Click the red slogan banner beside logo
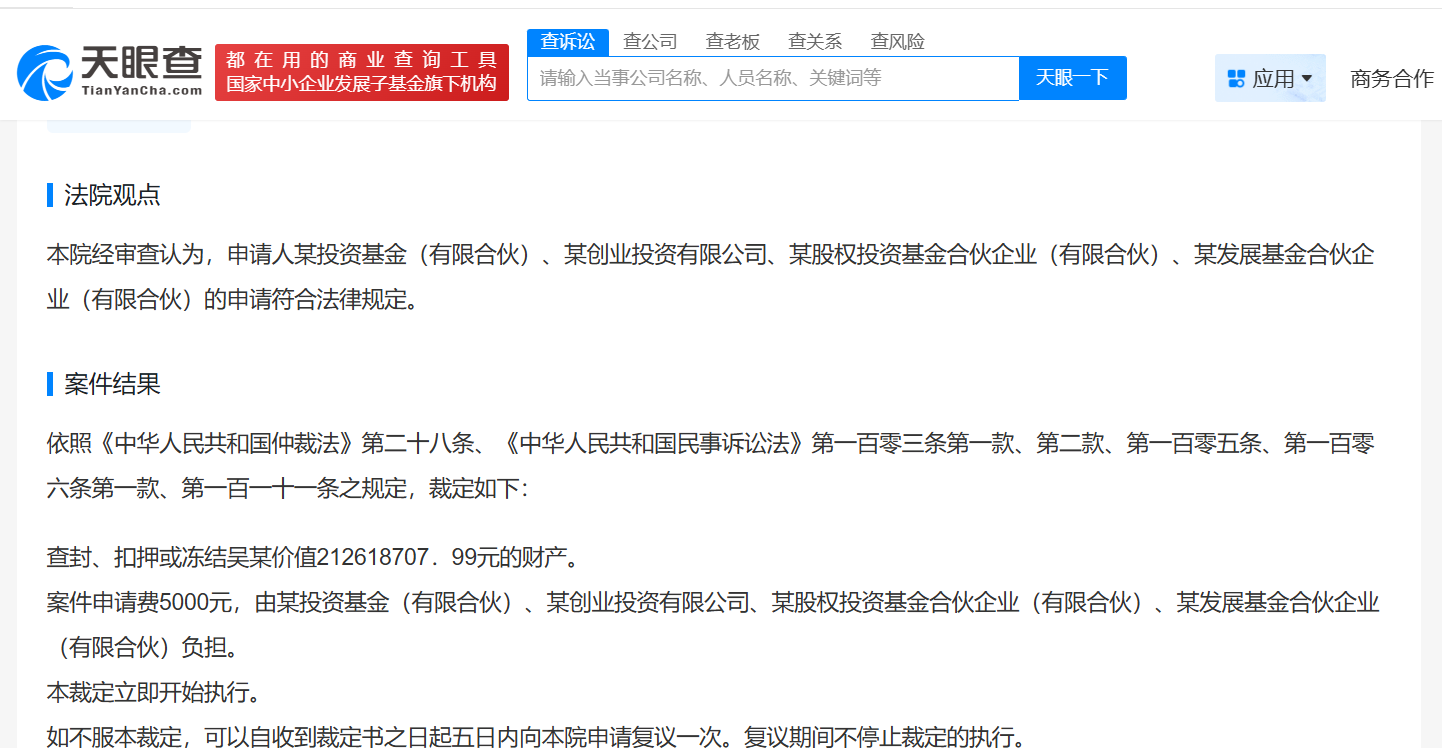Viewport: 1442px width, 748px height. coord(361,72)
